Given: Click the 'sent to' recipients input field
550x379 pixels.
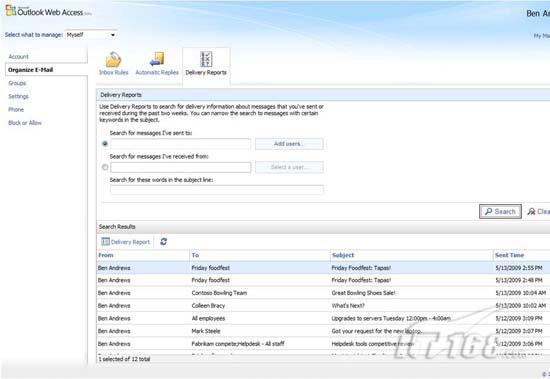Looking at the screenshot, I should [x=181, y=144].
